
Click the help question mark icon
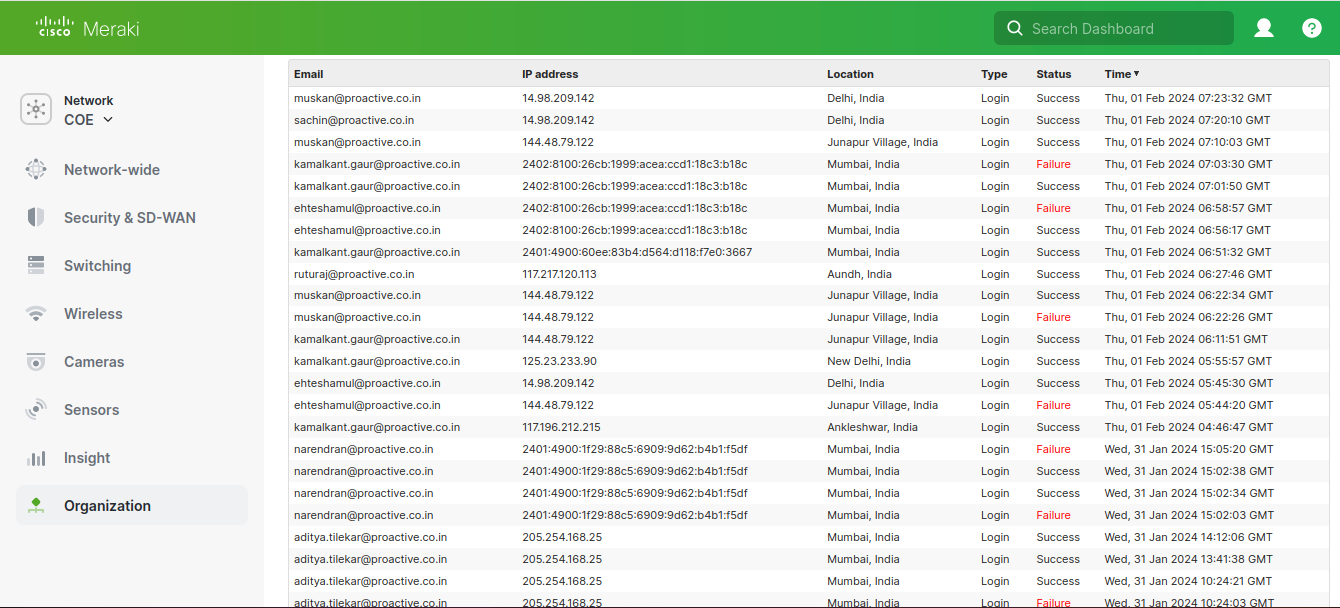click(1311, 28)
